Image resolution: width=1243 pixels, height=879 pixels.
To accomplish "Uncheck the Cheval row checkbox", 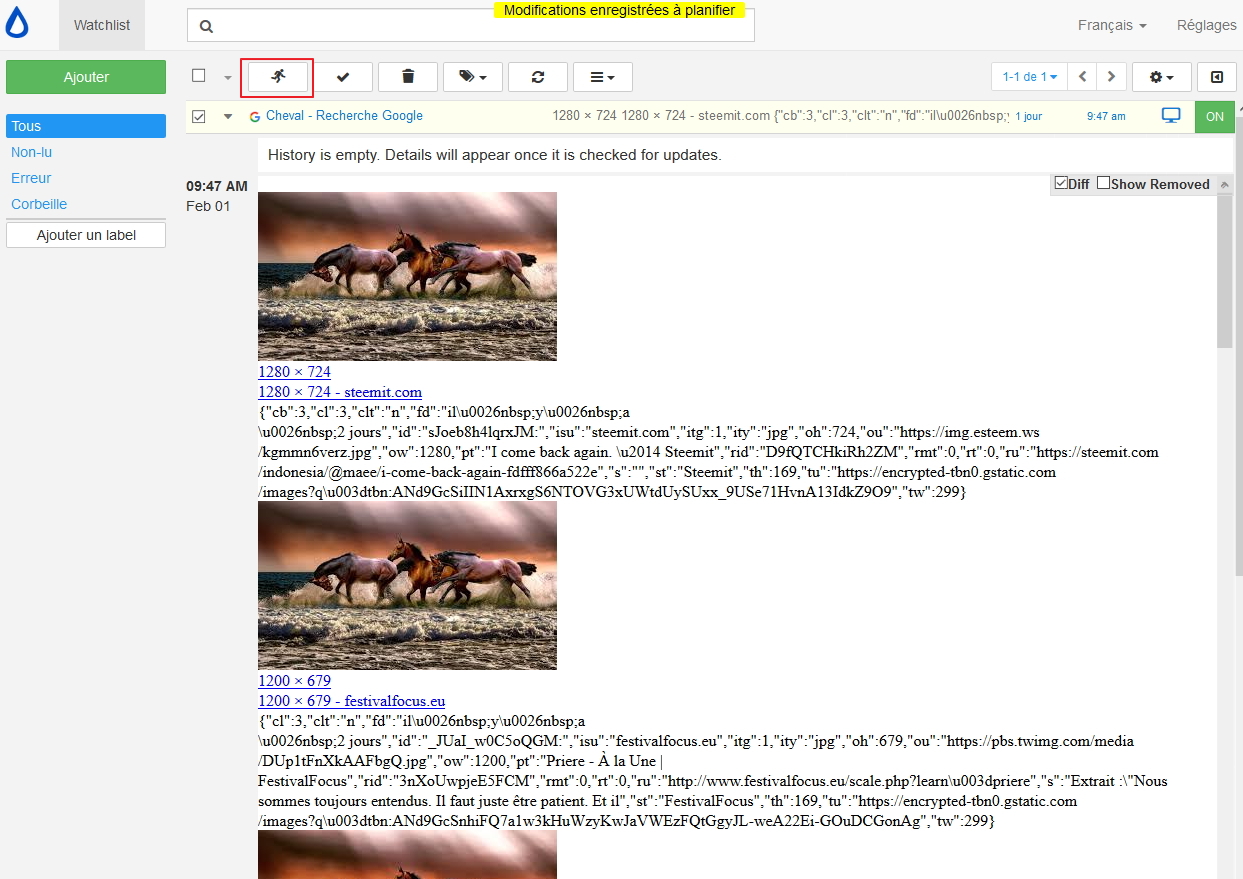I will click(199, 116).
